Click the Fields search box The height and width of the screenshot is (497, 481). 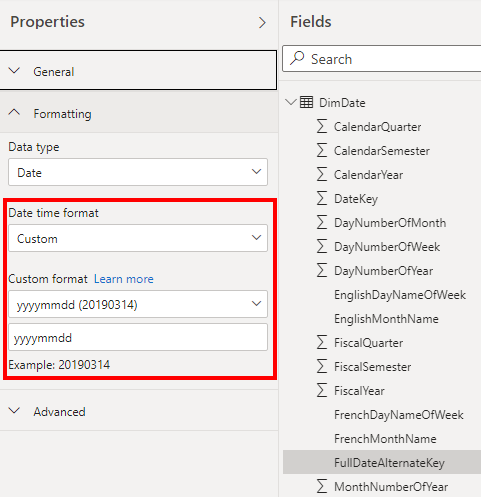(x=382, y=59)
